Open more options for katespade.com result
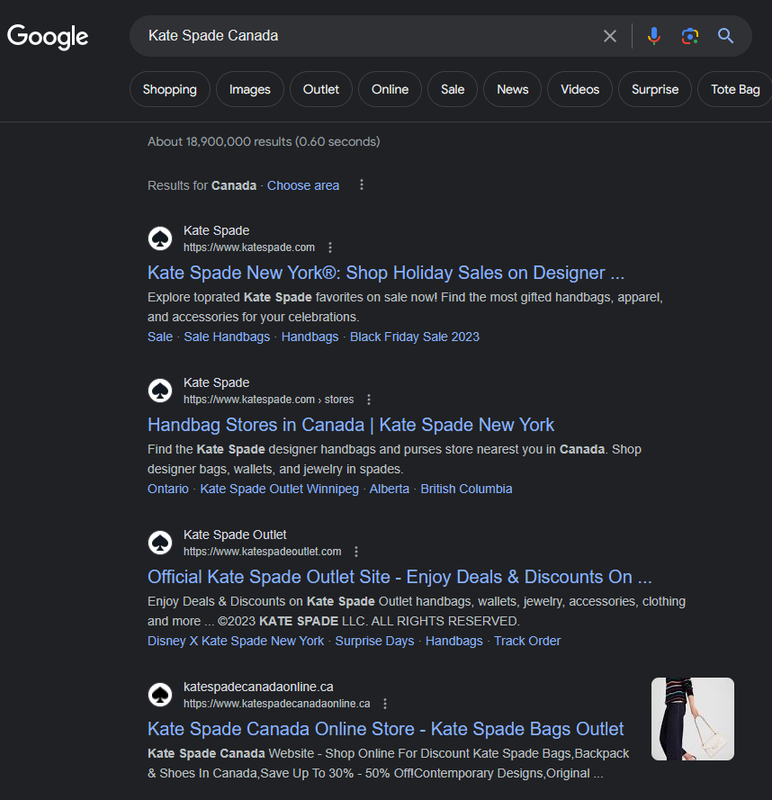Image resolution: width=772 pixels, height=800 pixels. [330, 247]
